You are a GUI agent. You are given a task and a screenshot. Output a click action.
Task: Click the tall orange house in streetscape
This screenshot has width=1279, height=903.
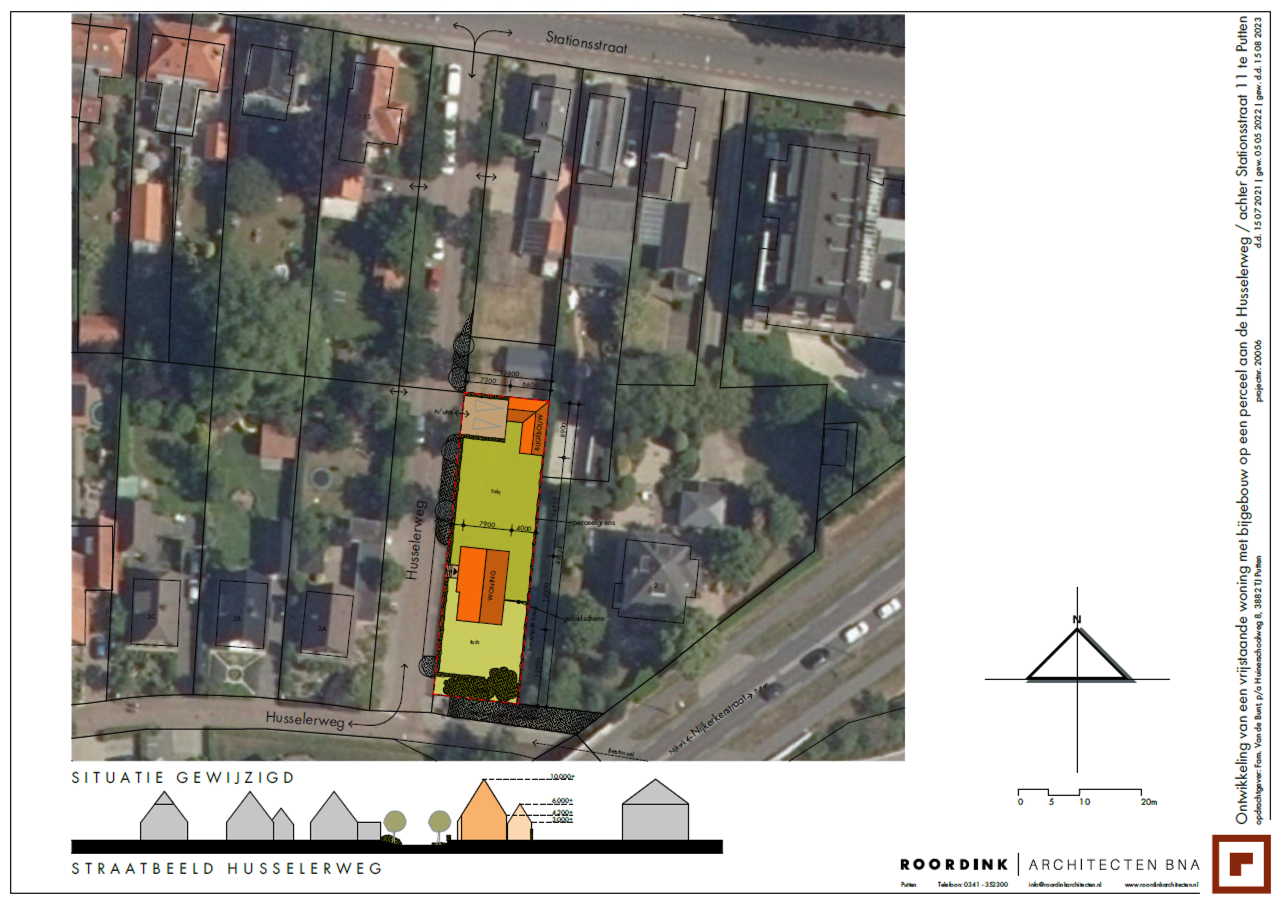click(482, 813)
